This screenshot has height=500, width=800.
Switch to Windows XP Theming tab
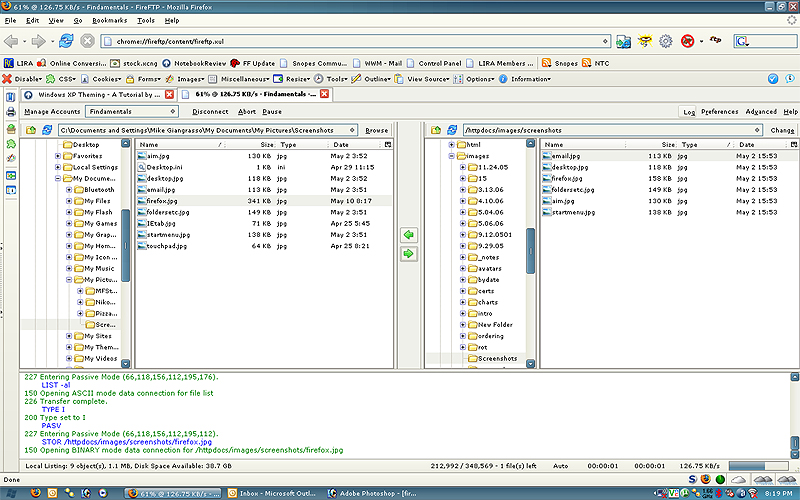99,94
